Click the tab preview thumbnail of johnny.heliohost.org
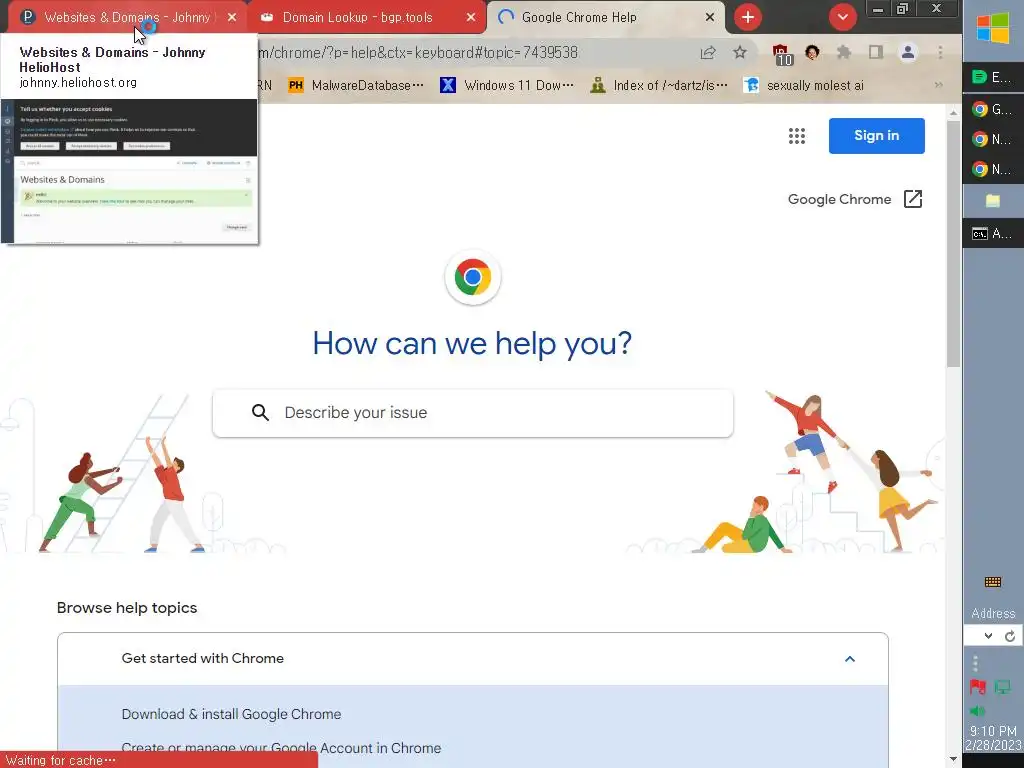The height and width of the screenshot is (768, 1024). click(129, 171)
